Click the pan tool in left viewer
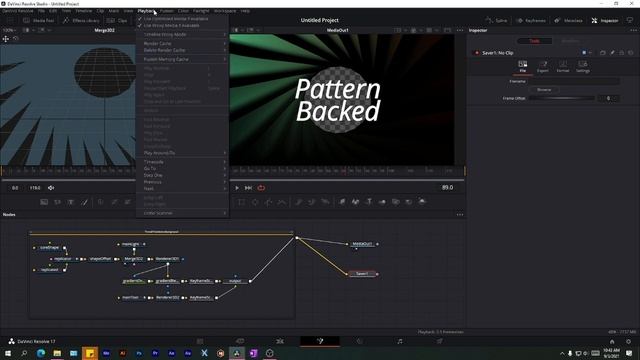This screenshot has height=360, width=640. click(6, 39)
